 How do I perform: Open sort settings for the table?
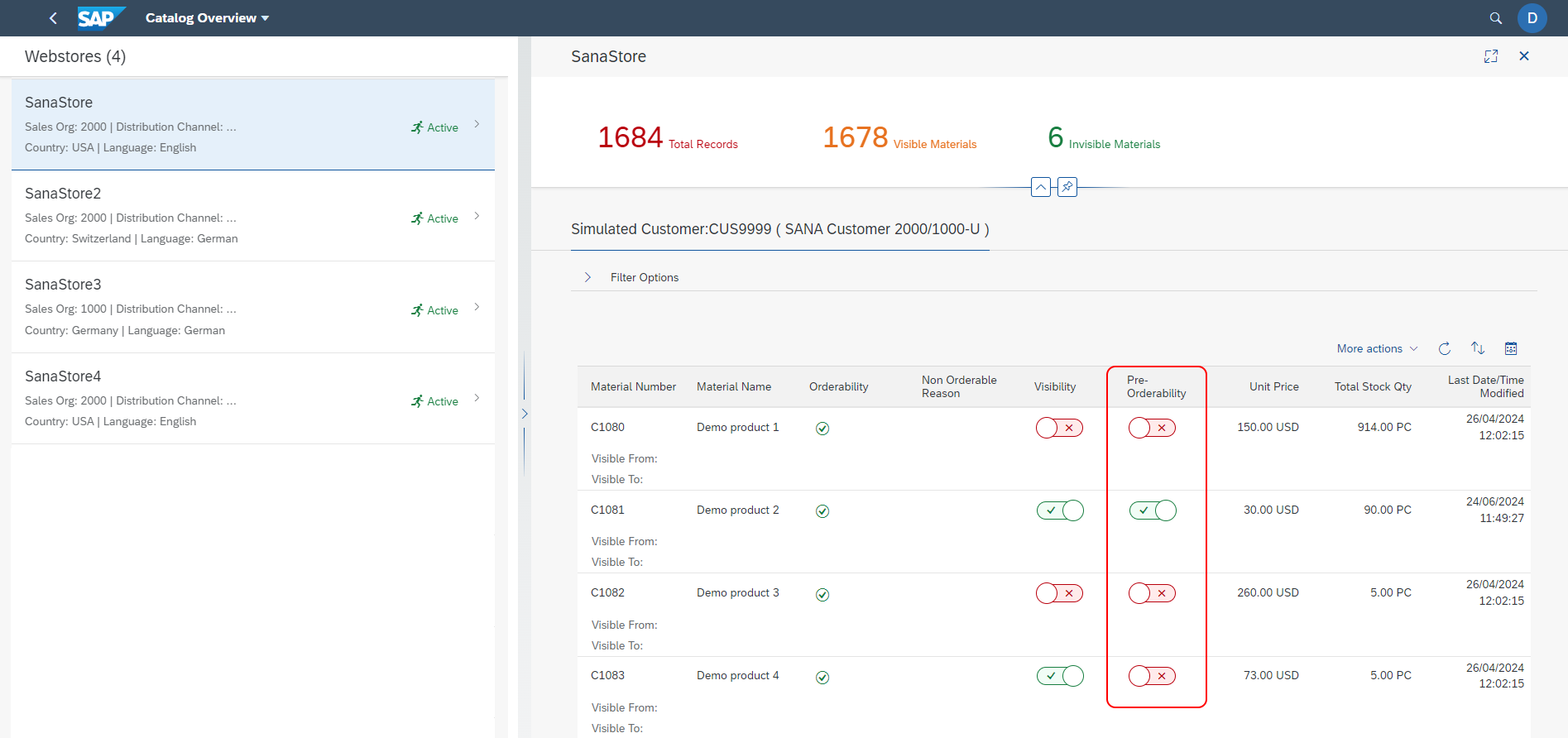point(1478,348)
